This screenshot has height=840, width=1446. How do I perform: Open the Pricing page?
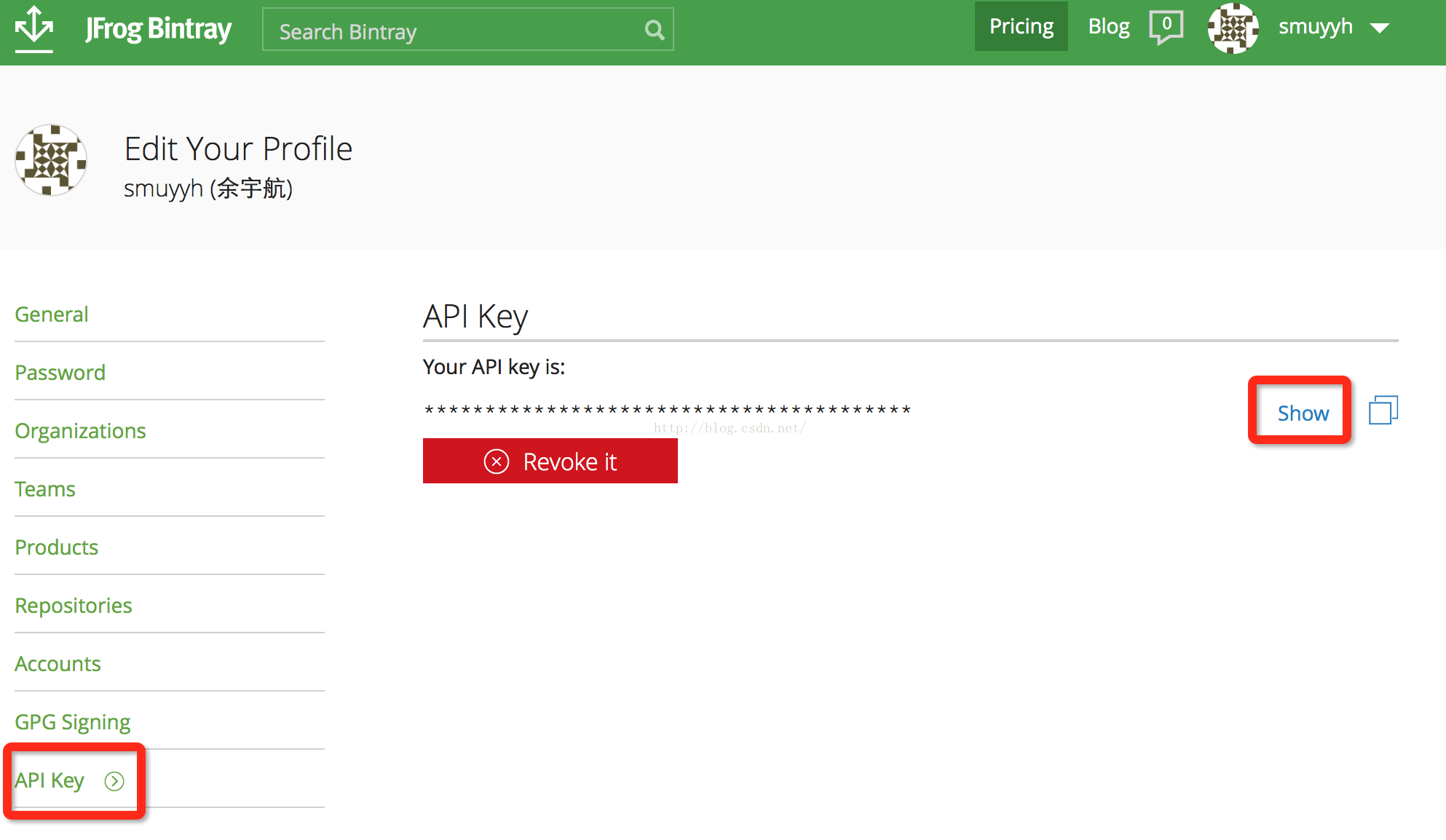[1021, 26]
